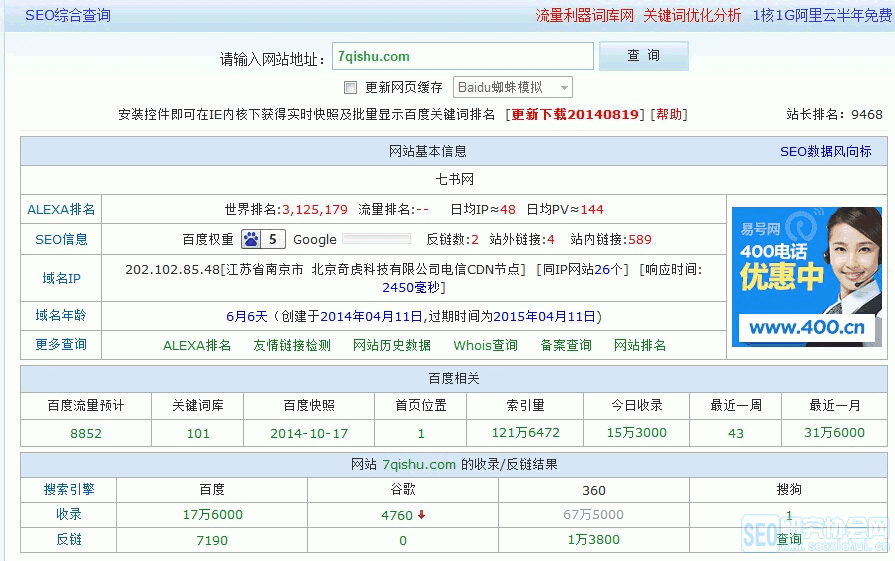Image resolution: width=895 pixels, height=561 pixels.
Task: Click the 反链 row label
Action: [69, 539]
